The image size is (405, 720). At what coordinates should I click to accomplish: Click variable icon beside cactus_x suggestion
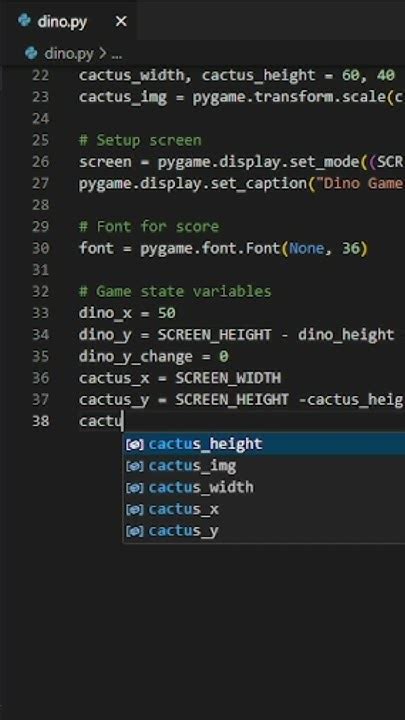[x=135, y=510]
